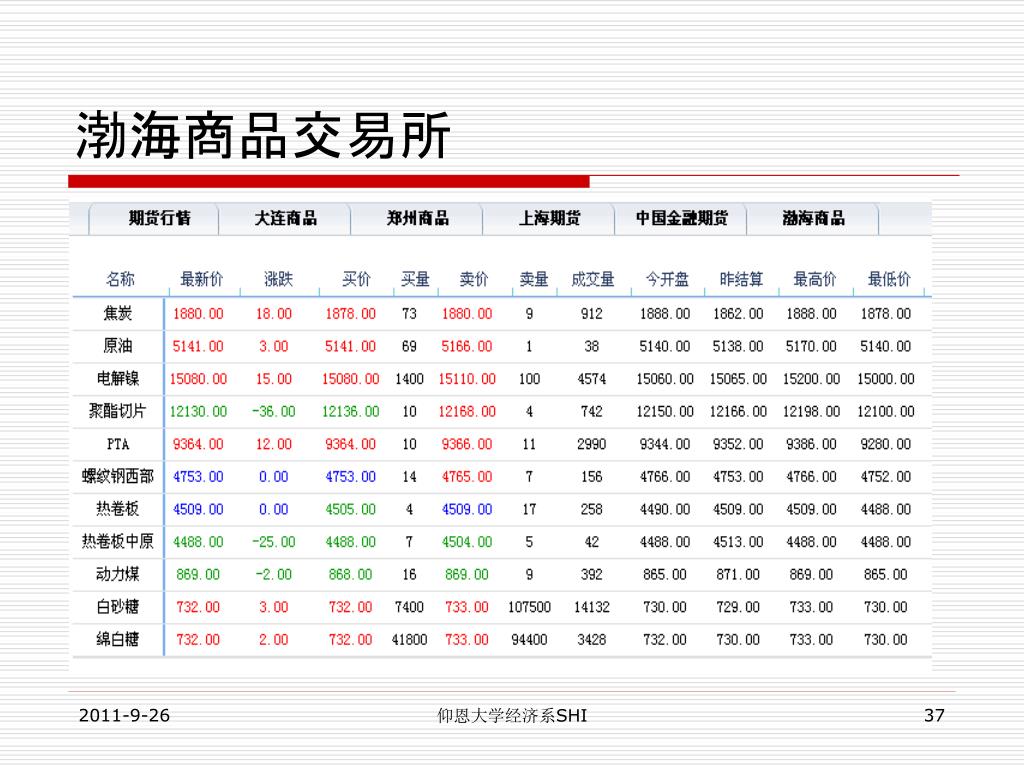Image resolution: width=1024 pixels, height=768 pixels.
Task: Click the 买价 column header
Action: click(x=356, y=280)
